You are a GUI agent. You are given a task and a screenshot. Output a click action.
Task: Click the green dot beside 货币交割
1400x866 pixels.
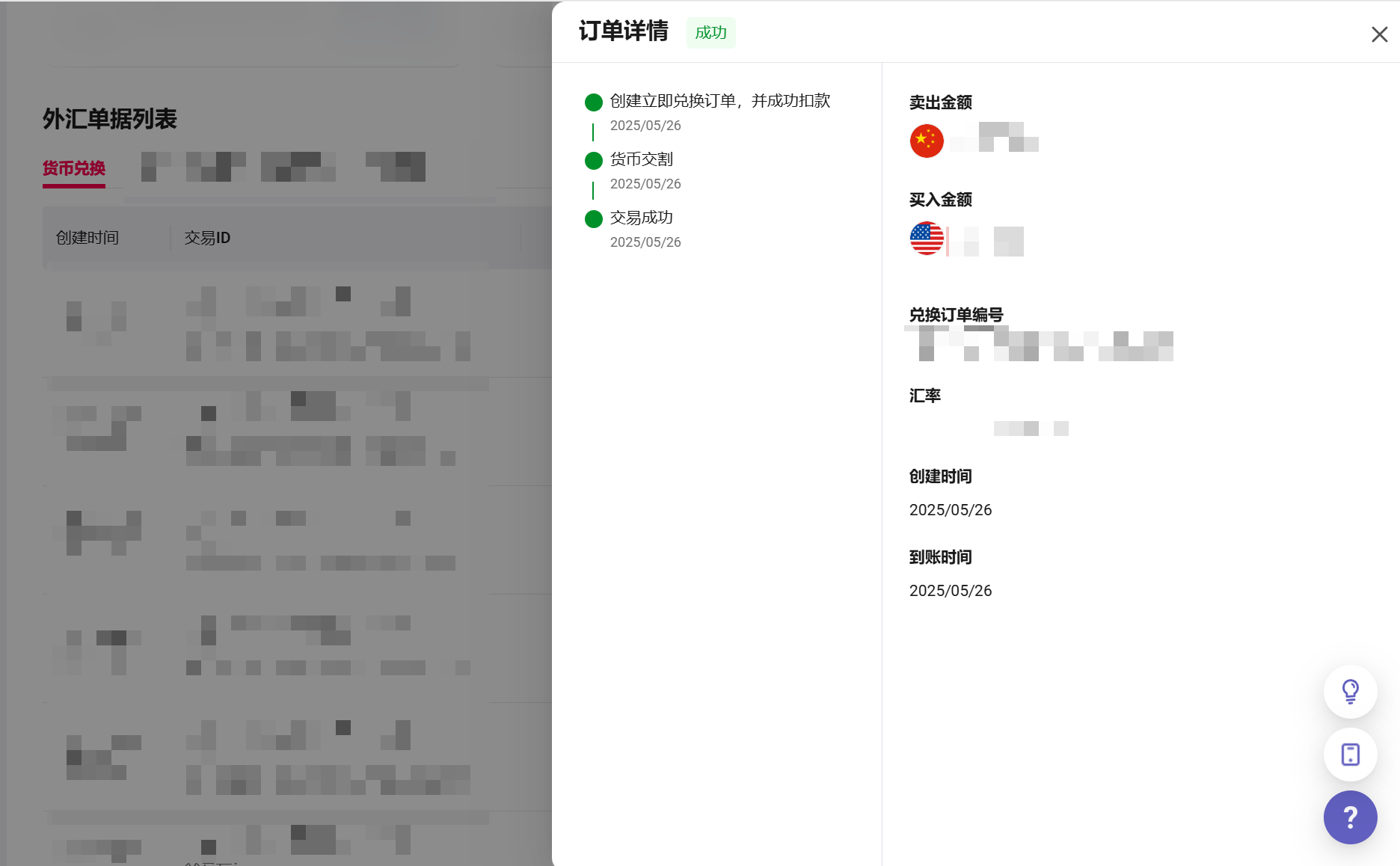pyautogui.click(x=594, y=161)
